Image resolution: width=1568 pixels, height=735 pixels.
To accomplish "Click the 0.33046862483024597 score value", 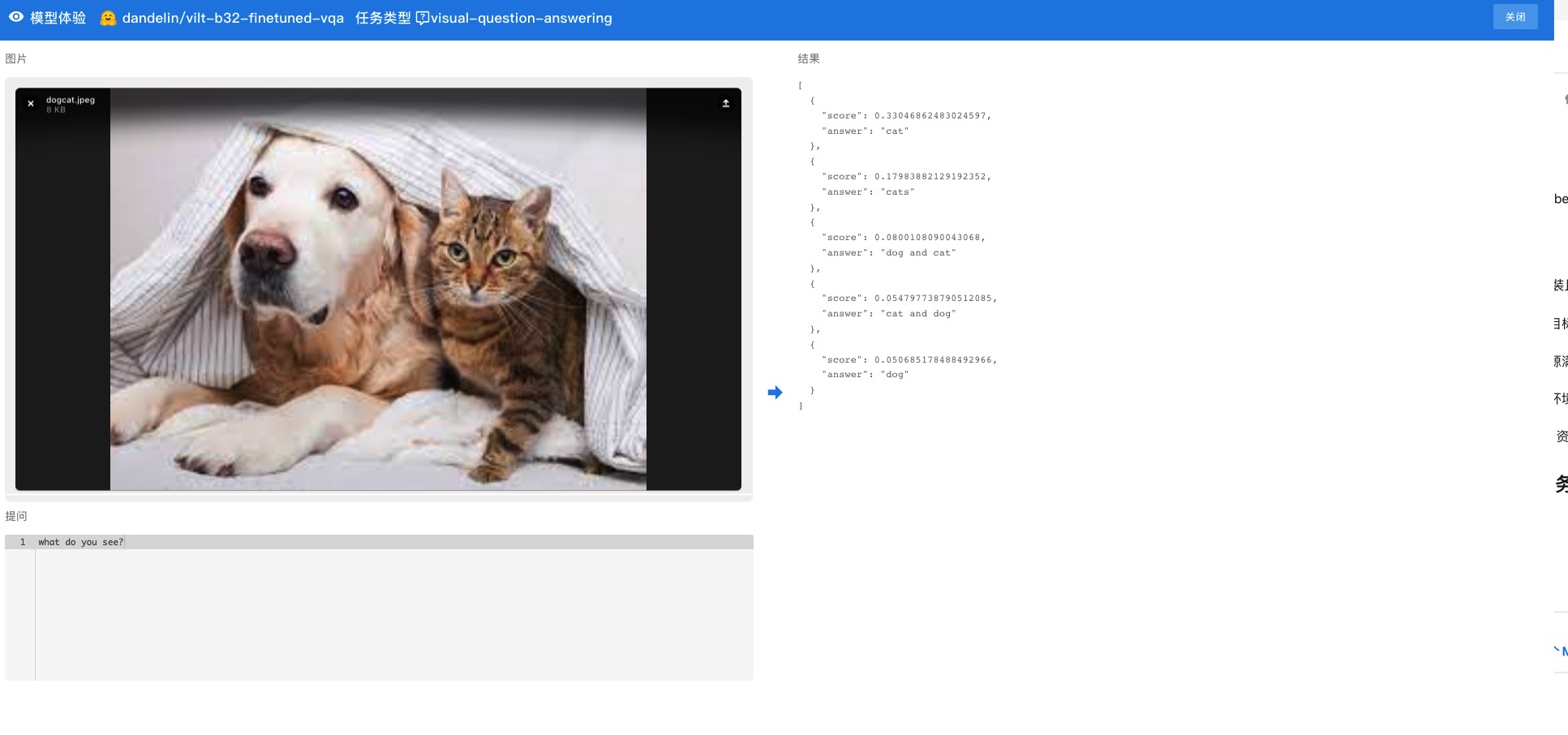I will click(x=930, y=115).
